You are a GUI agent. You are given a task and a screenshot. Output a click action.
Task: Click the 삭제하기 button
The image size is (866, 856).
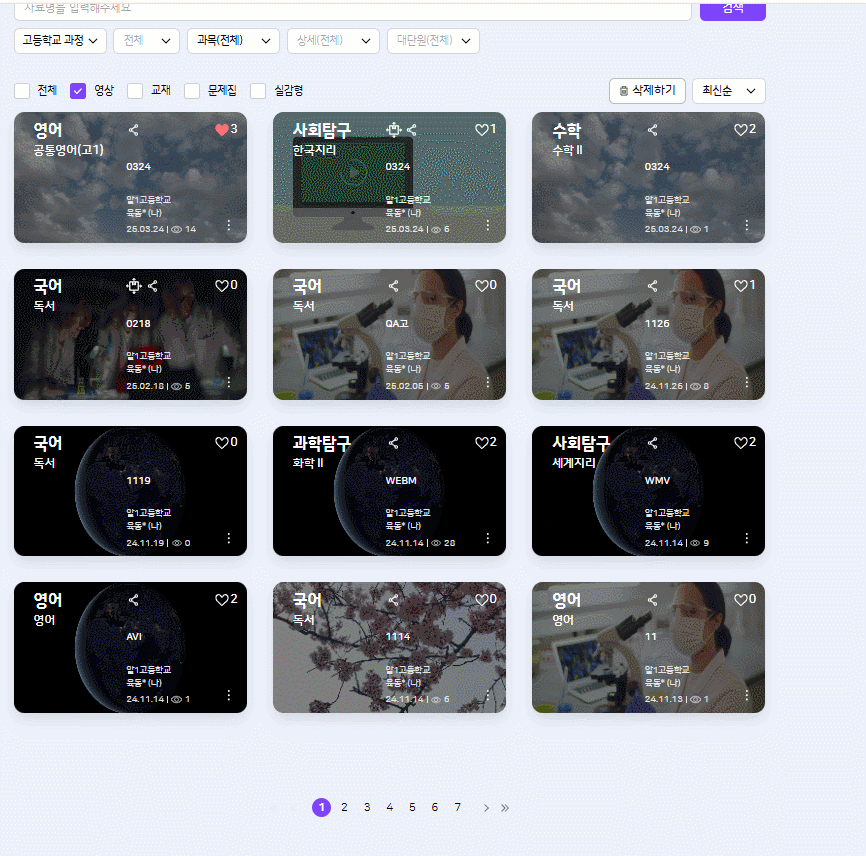(x=647, y=91)
